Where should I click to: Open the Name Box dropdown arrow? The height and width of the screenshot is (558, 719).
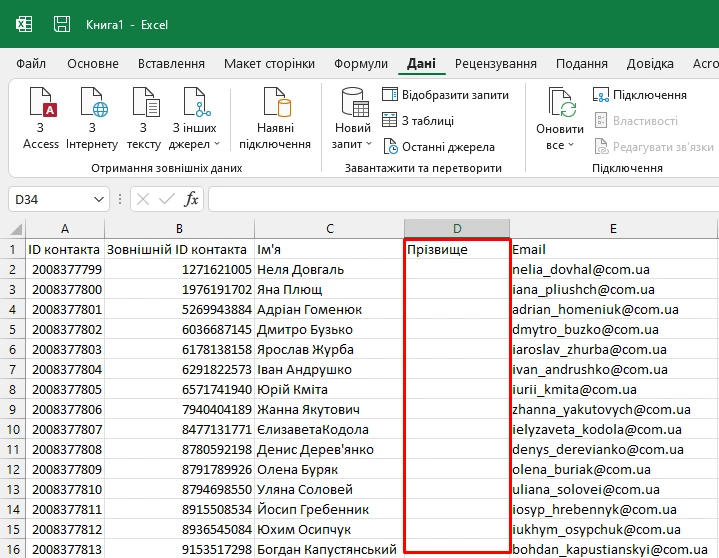click(x=98, y=199)
